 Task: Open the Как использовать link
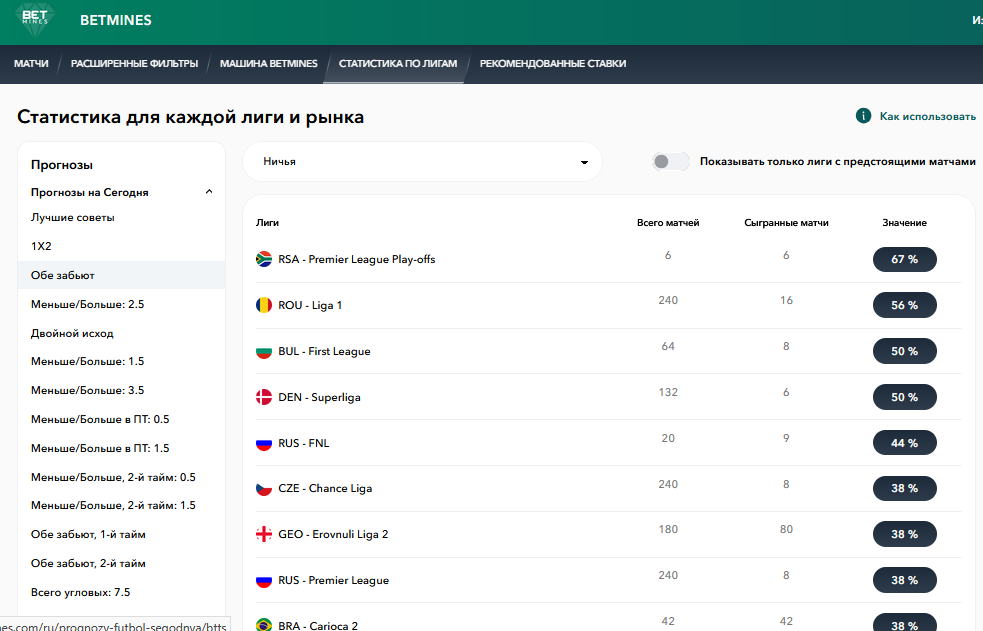(x=927, y=116)
